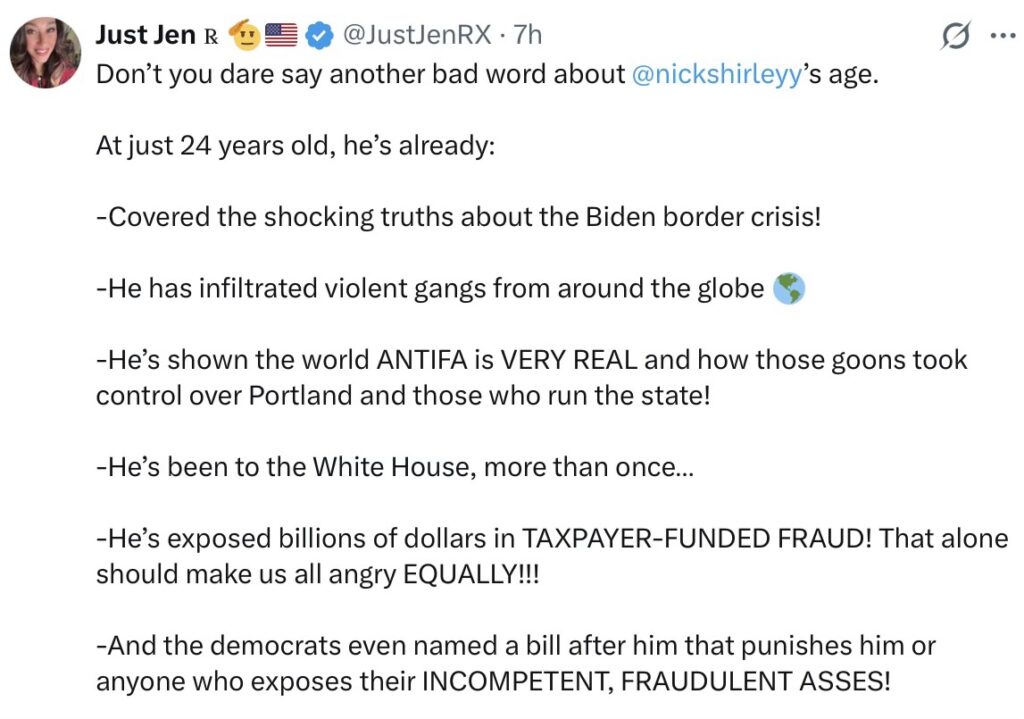Click the Grok explain-post icon
The image size is (1024, 719).
click(955, 37)
